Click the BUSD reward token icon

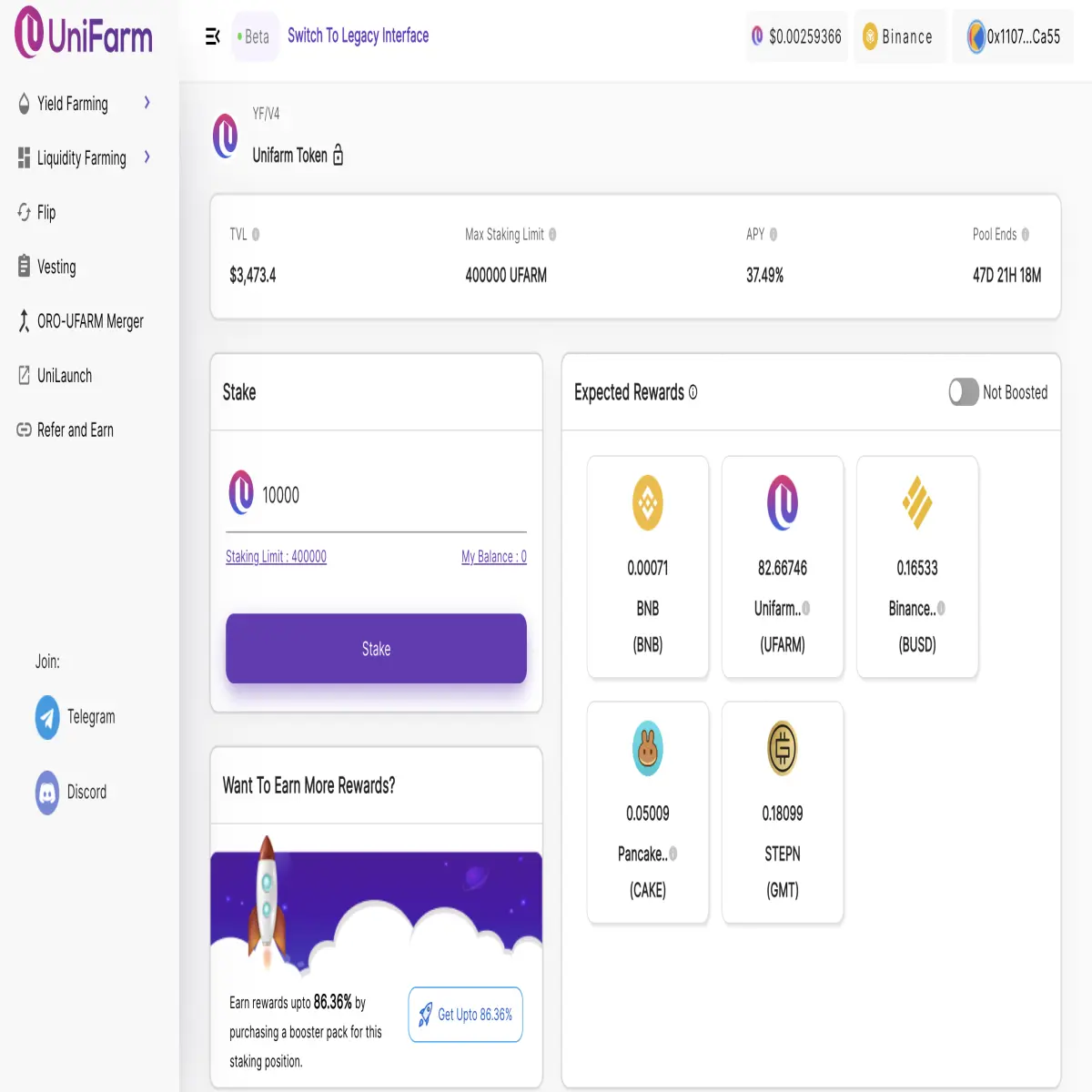tap(917, 502)
